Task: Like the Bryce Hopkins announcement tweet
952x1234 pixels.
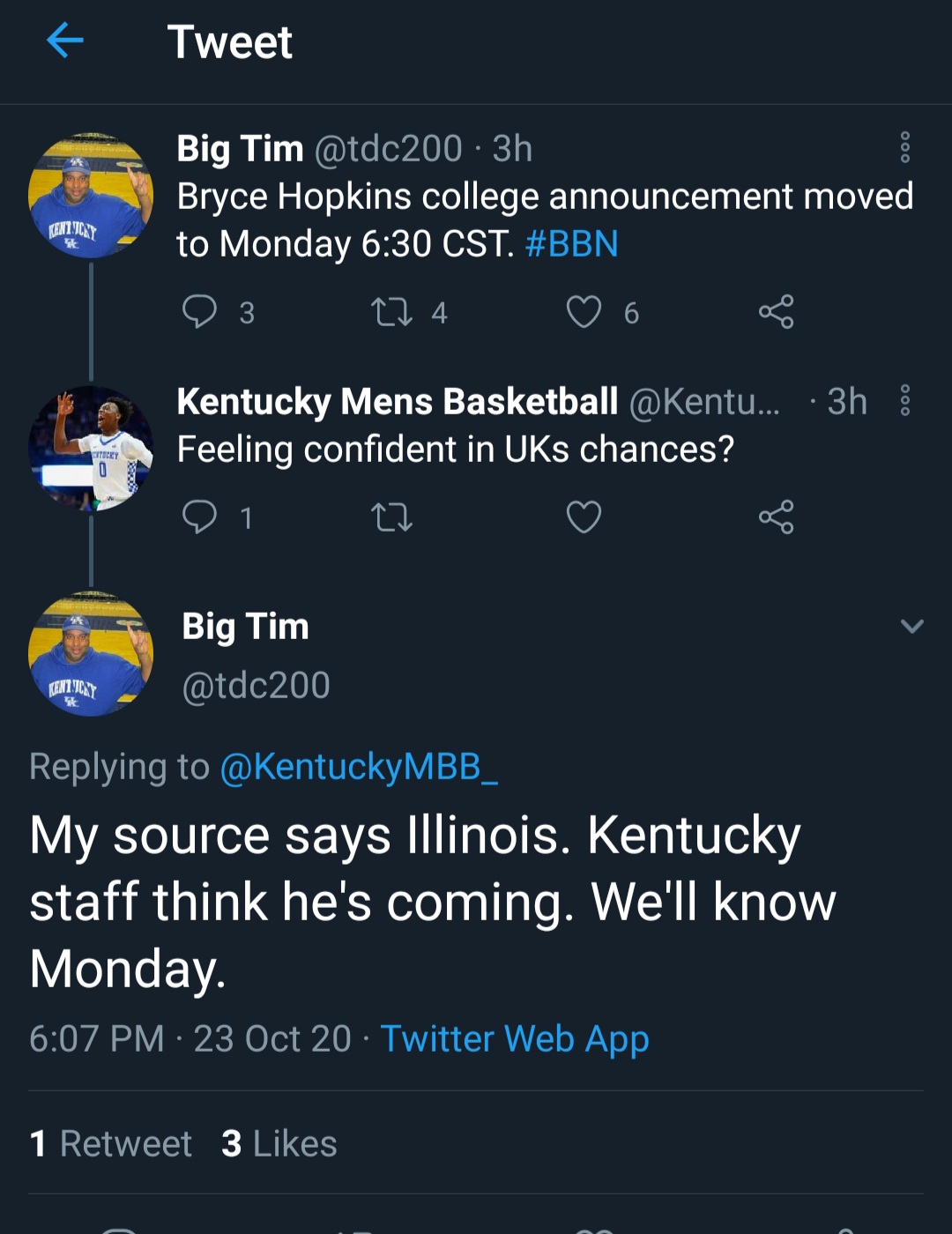Action: point(584,312)
